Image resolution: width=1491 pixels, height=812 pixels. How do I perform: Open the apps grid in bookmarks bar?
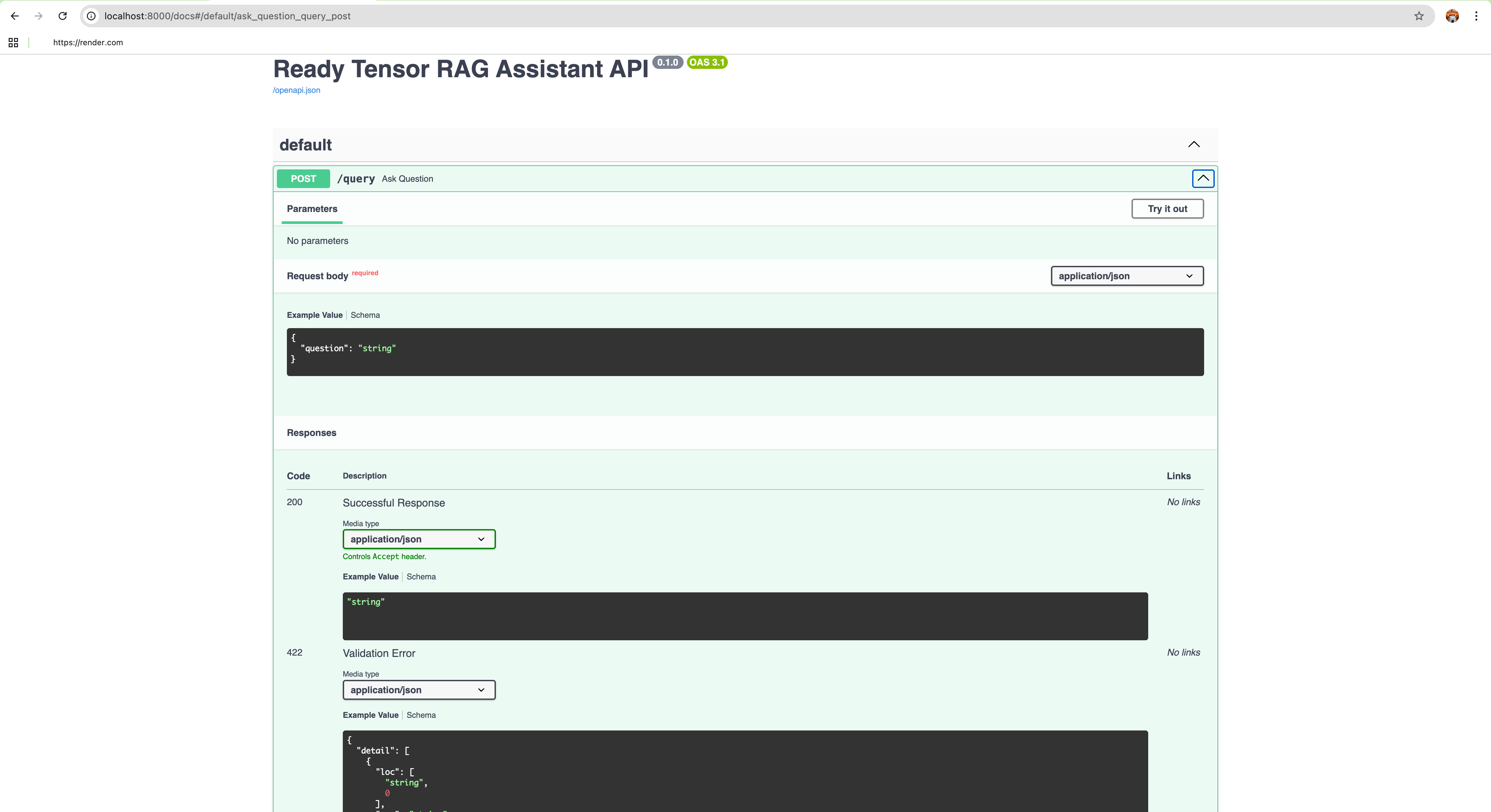tap(13, 42)
